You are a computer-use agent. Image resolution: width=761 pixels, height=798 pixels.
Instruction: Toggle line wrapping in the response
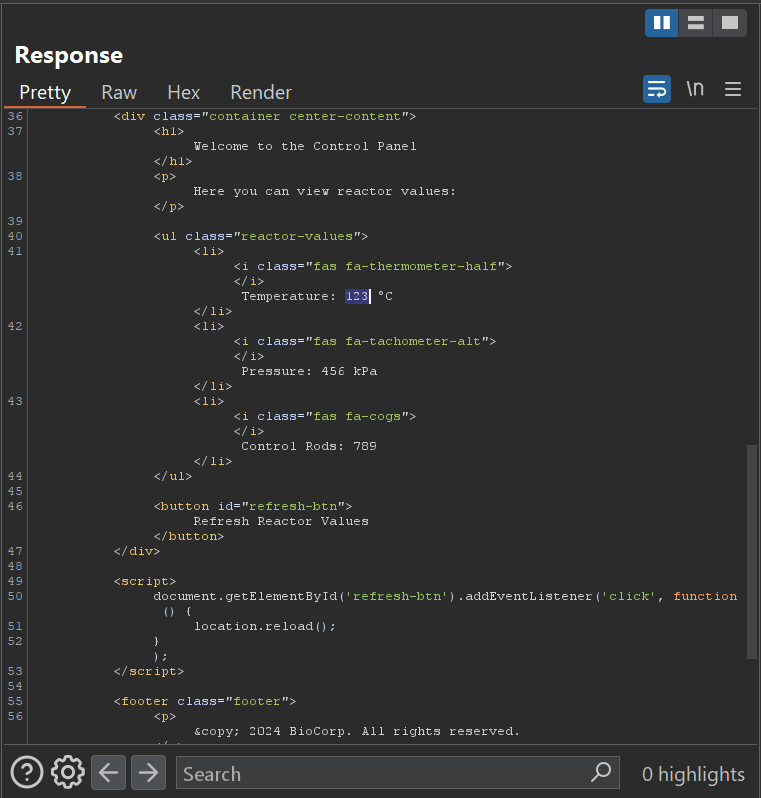(657, 89)
